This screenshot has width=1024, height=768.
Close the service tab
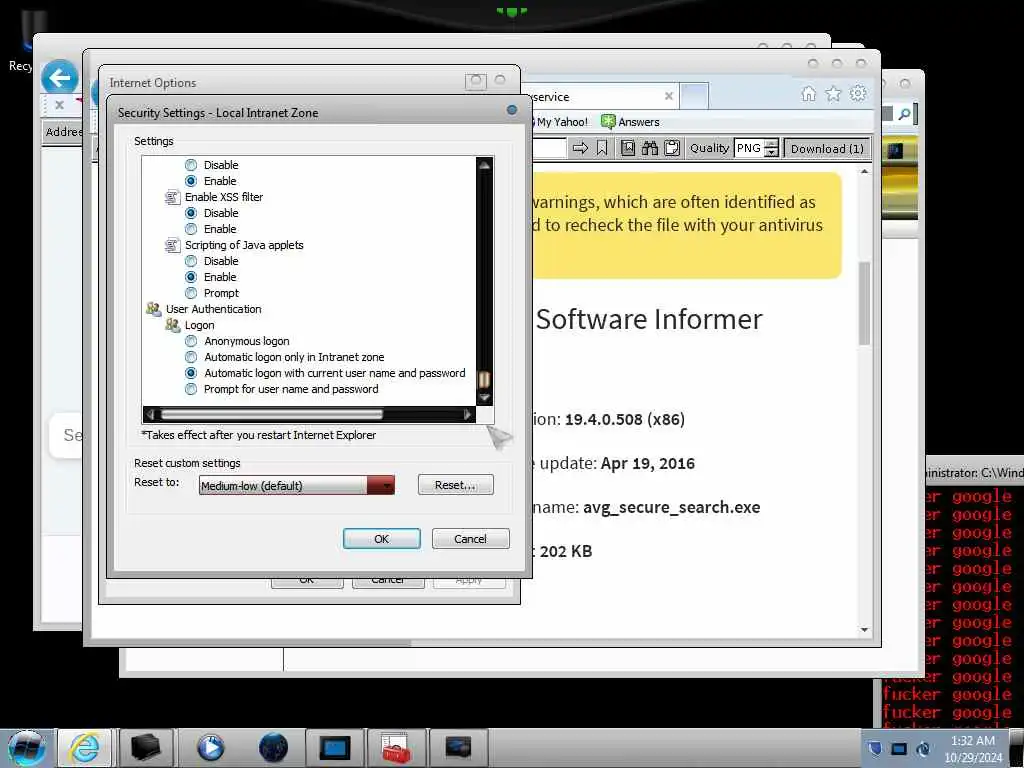click(x=669, y=96)
